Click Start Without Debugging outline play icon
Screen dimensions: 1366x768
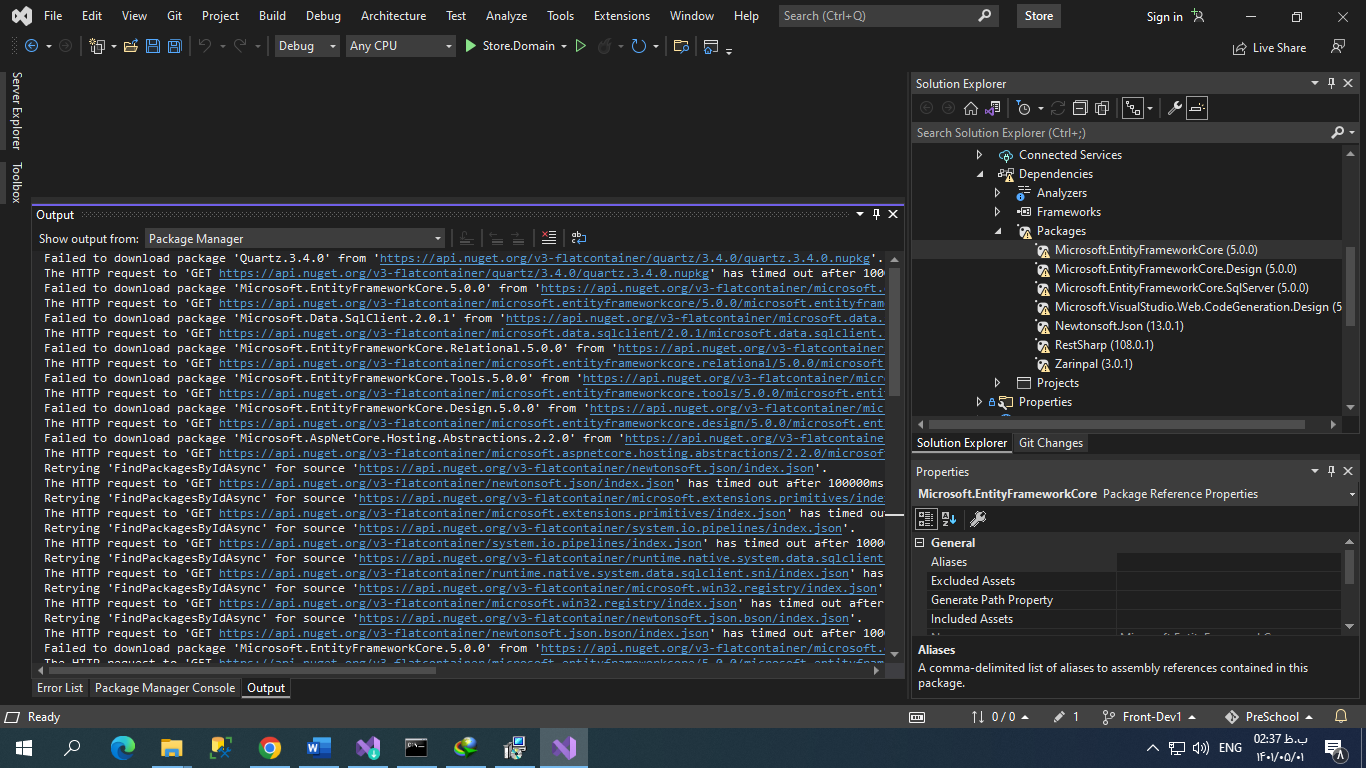tap(580, 46)
